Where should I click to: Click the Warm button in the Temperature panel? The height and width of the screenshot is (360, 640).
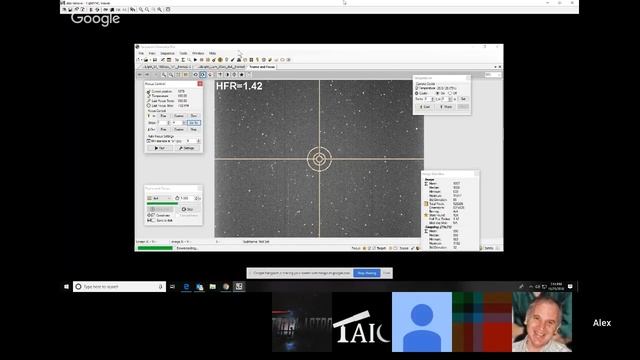coord(446,107)
